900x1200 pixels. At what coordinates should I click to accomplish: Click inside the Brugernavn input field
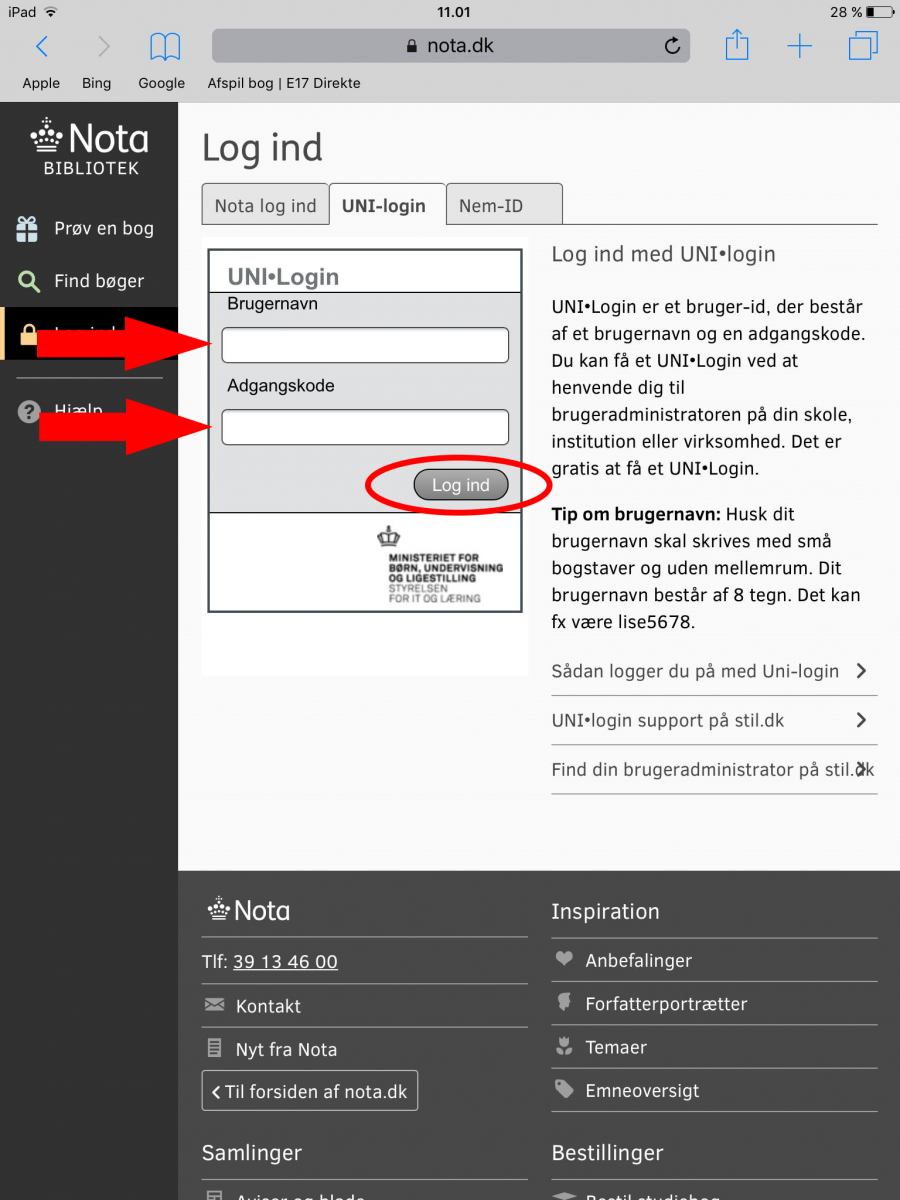[364, 344]
